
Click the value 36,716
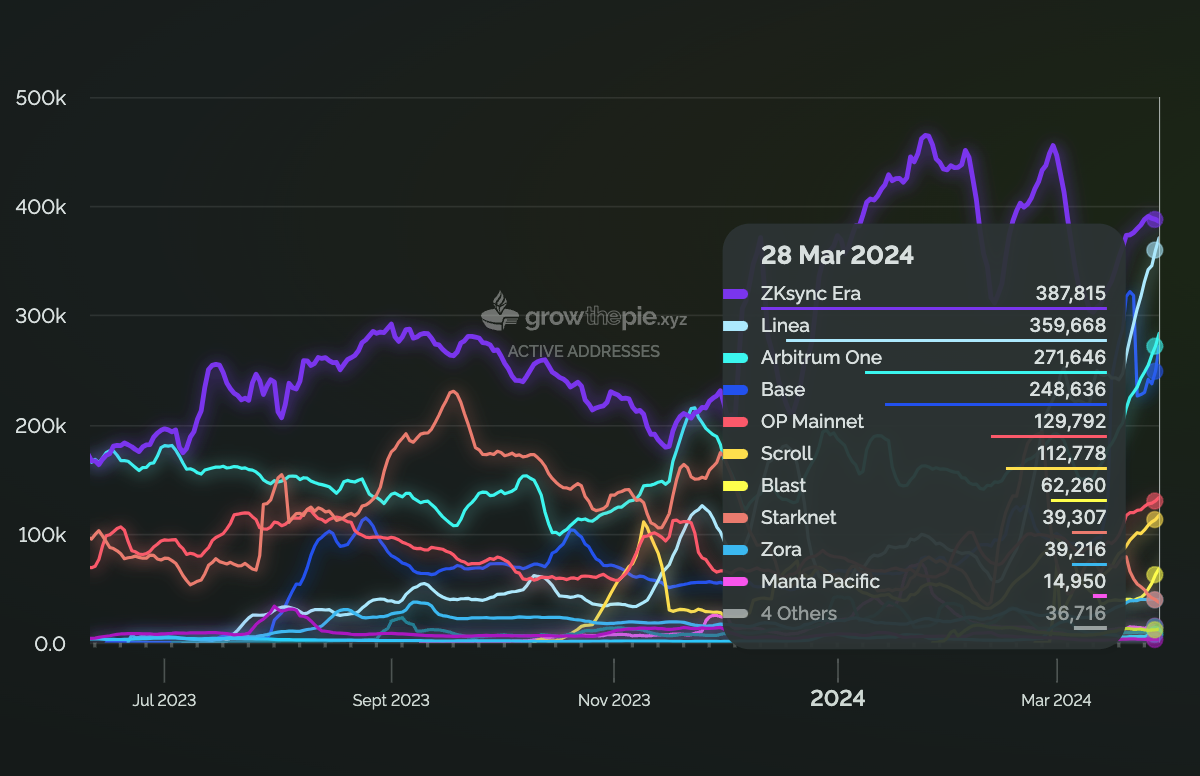[1076, 614]
